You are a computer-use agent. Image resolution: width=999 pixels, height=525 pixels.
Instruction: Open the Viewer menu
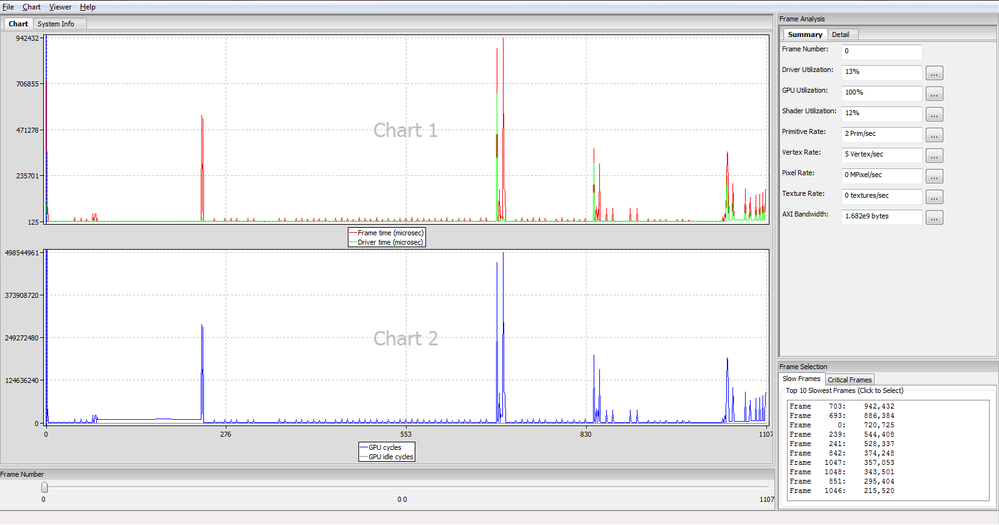coord(60,7)
